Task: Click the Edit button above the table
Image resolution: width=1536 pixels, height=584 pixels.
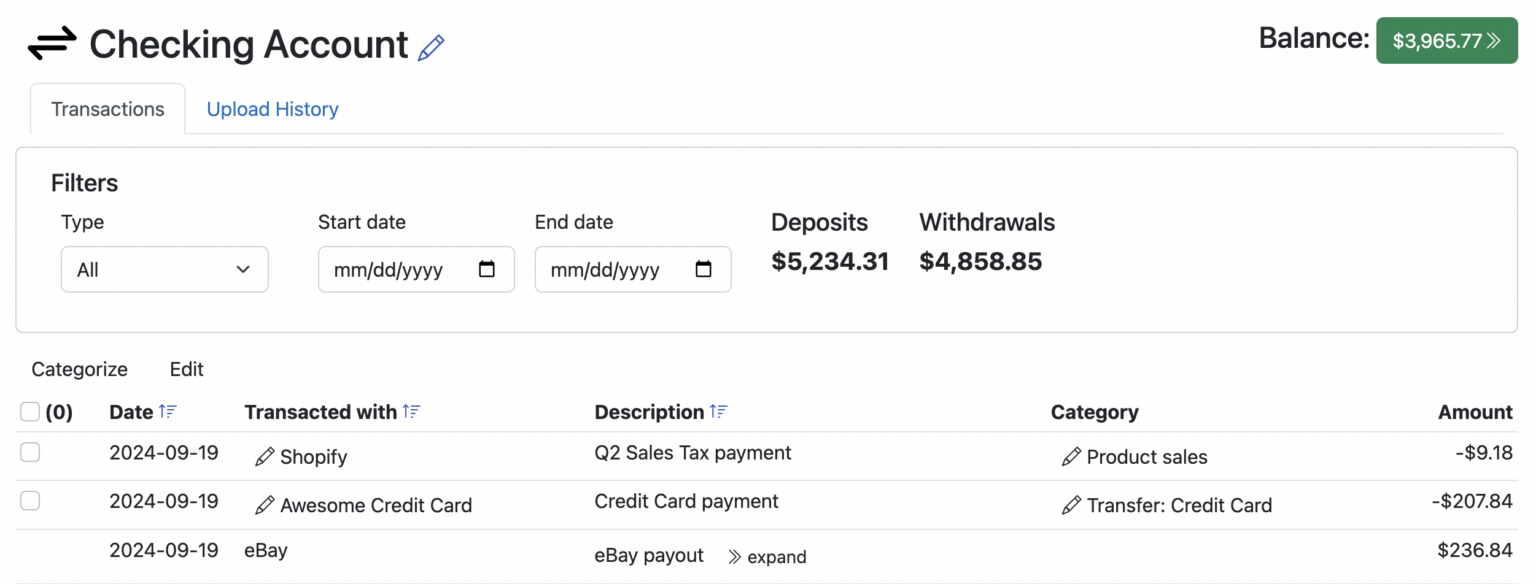Action: [186, 369]
